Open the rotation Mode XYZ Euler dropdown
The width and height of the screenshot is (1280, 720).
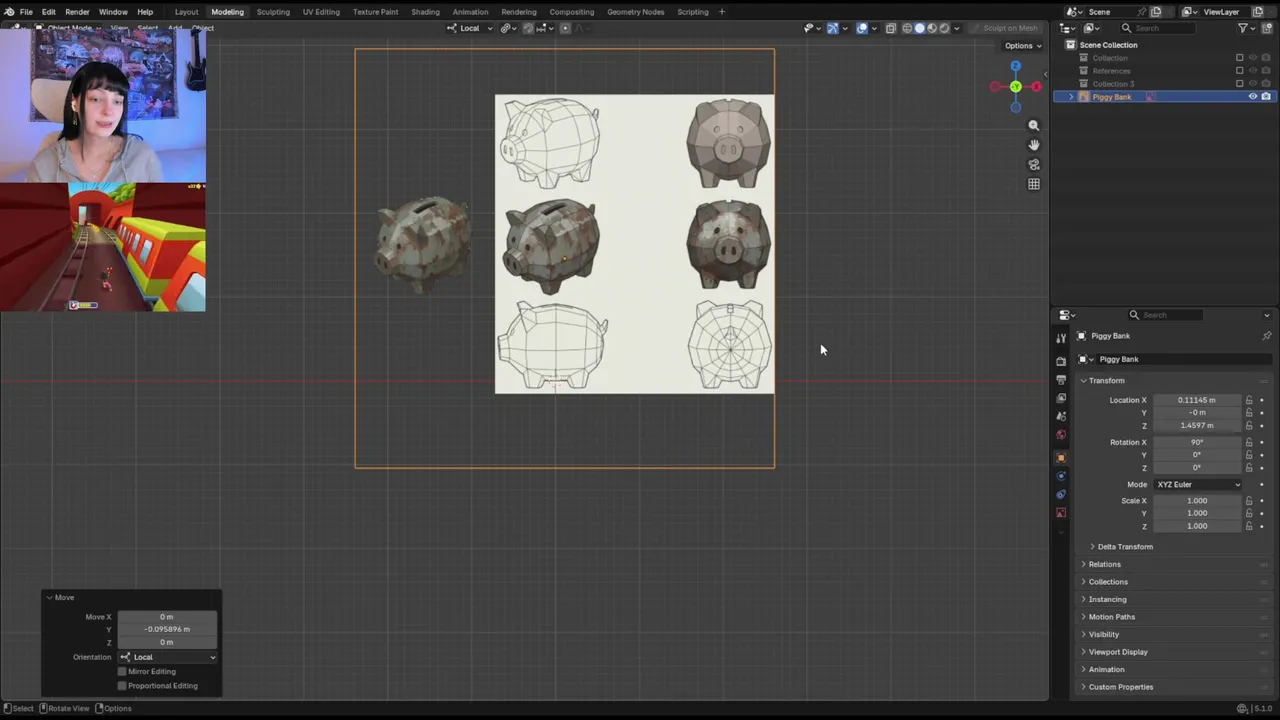pos(1197,485)
